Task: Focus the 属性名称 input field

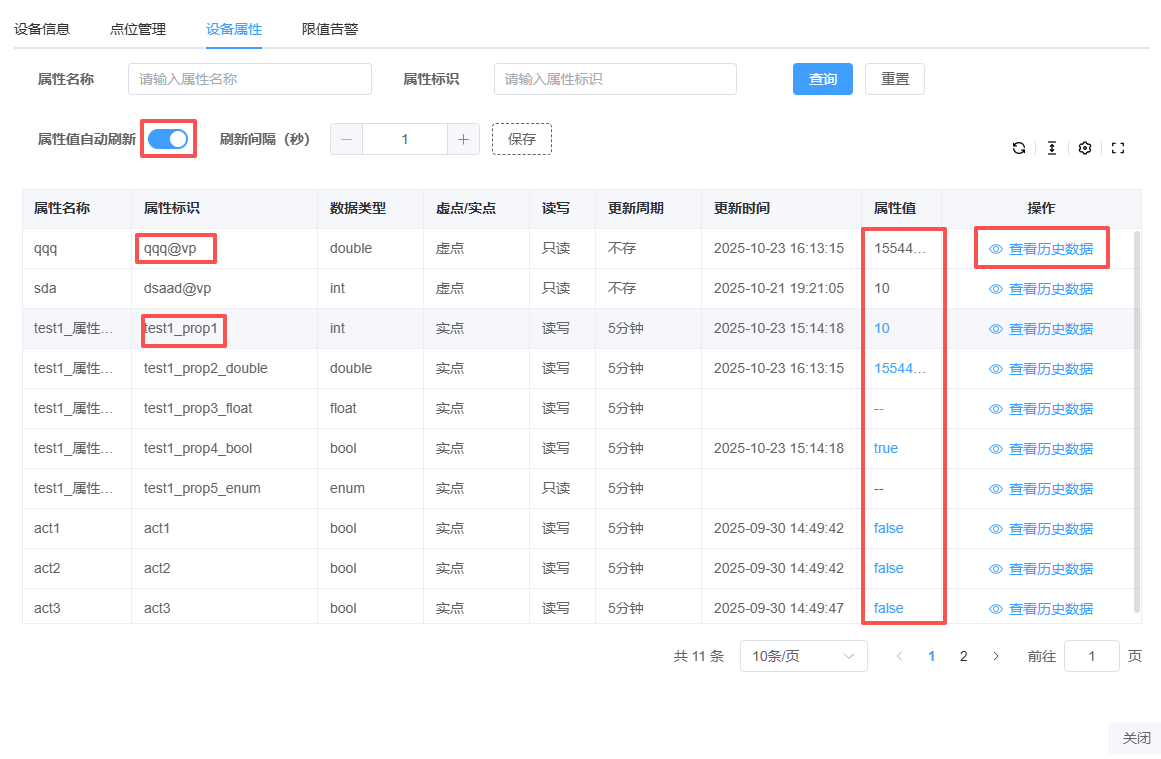Action: [250, 79]
